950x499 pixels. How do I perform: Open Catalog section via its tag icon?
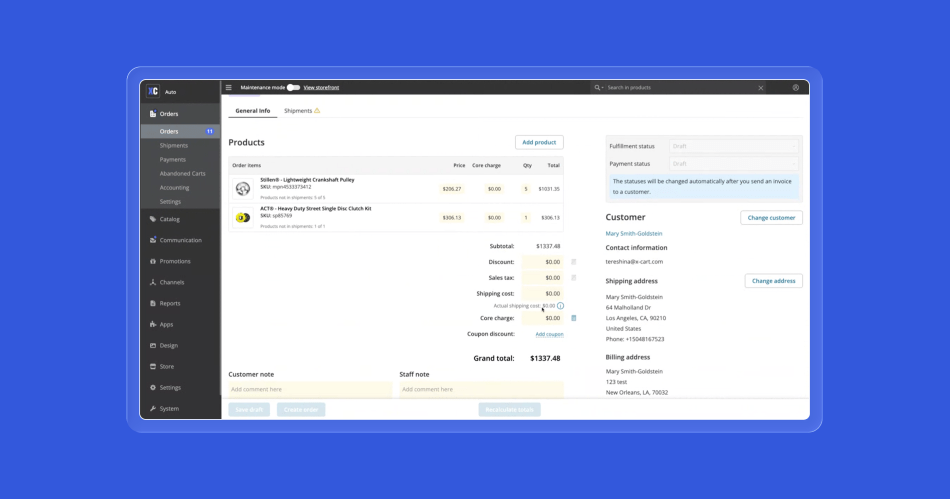coord(153,219)
